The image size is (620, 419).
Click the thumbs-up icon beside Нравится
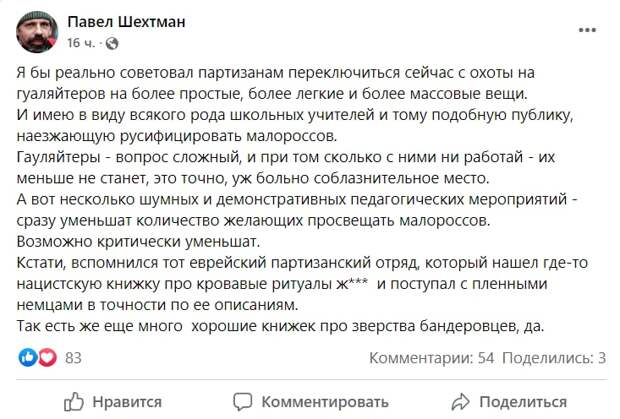pos(74,402)
